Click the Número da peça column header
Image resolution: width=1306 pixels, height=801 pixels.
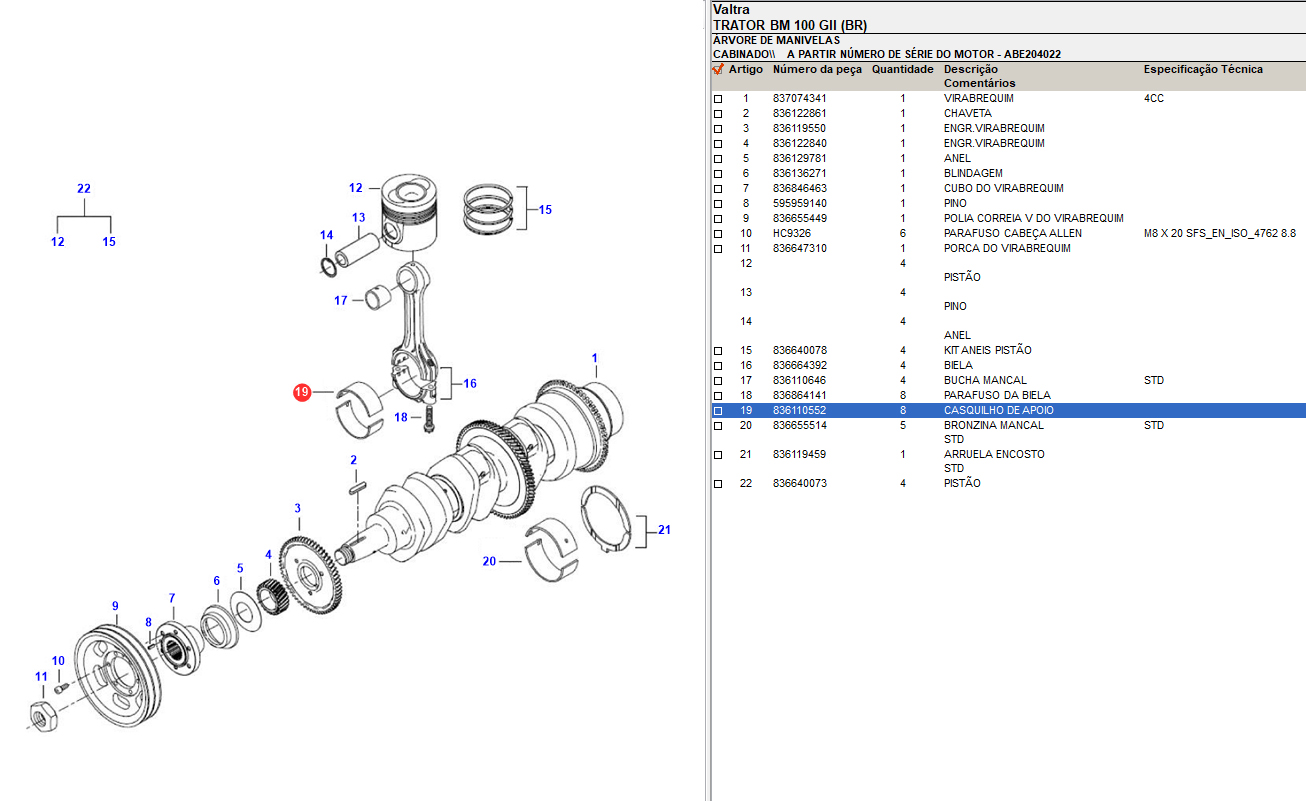(816, 70)
